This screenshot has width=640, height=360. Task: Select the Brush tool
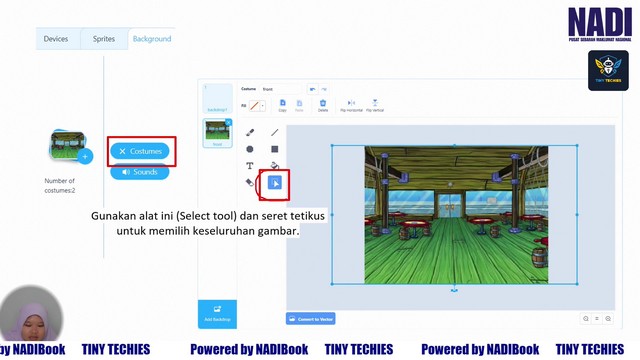point(250,132)
